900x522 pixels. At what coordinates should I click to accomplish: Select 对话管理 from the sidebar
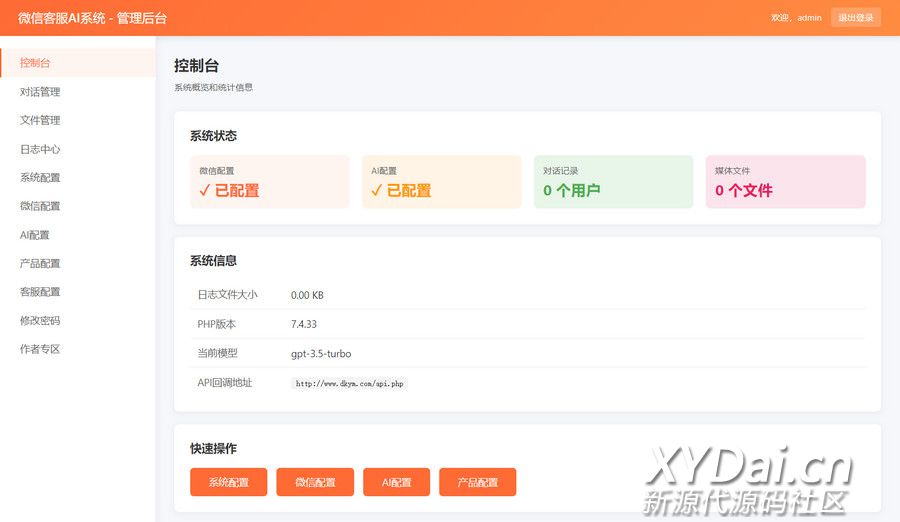[x=40, y=92]
